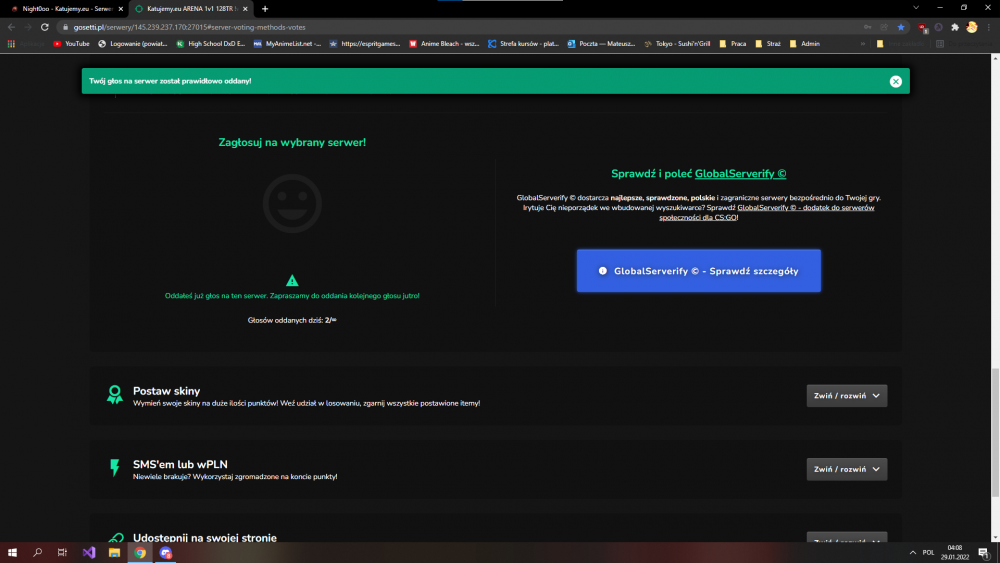Open the Tokyo - Sushi'n'Grill bookmark
The image size is (1000, 563).
coord(677,44)
